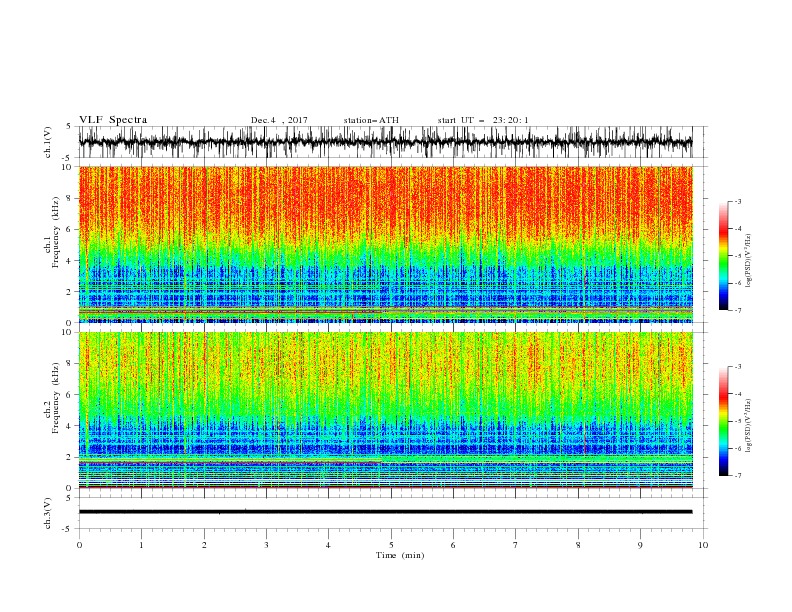Screen dimensions: 792x612
Task: Click the ch.1 Frequency (kHz) axis label
Action: tap(51, 244)
